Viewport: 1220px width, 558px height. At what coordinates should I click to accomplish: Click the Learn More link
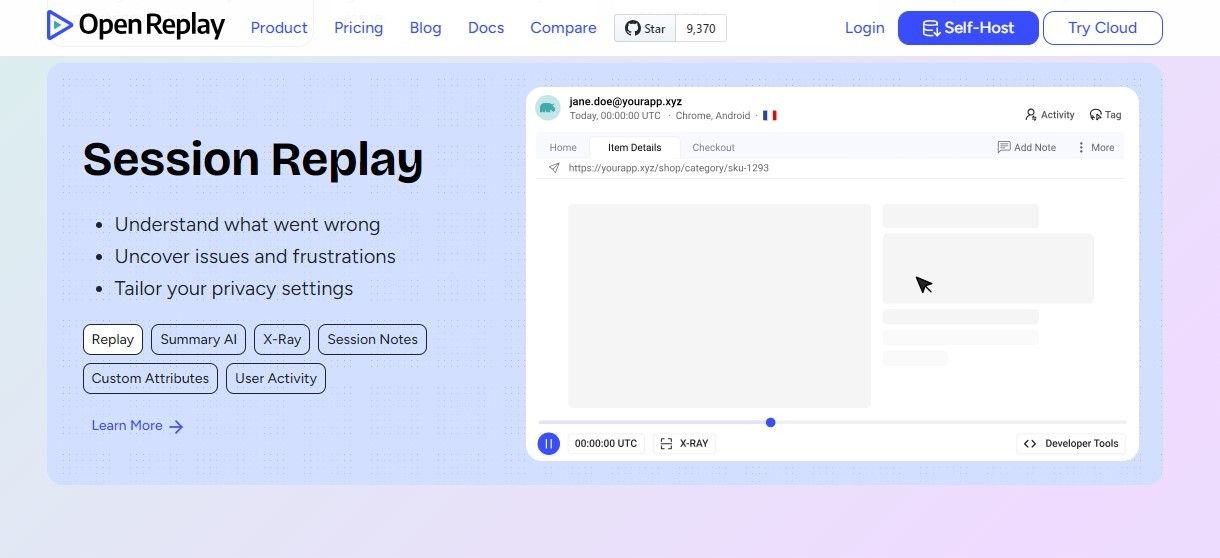137,426
